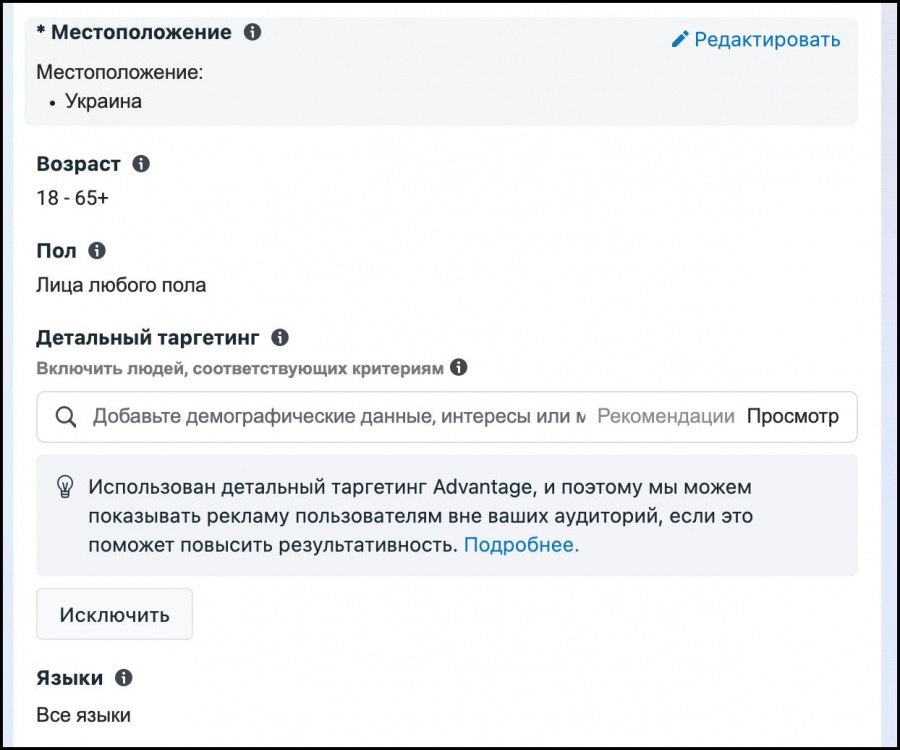Show info for Включить людей, соответствующих критериям
This screenshot has width=900, height=750.
click(459, 368)
